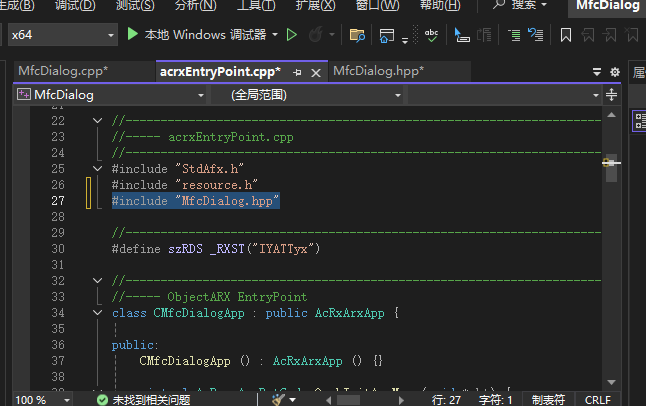The height and width of the screenshot is (406, 646).
Task: Toggle pin on acrxEntryPoint.cpp tab
Action: [297, 72]
